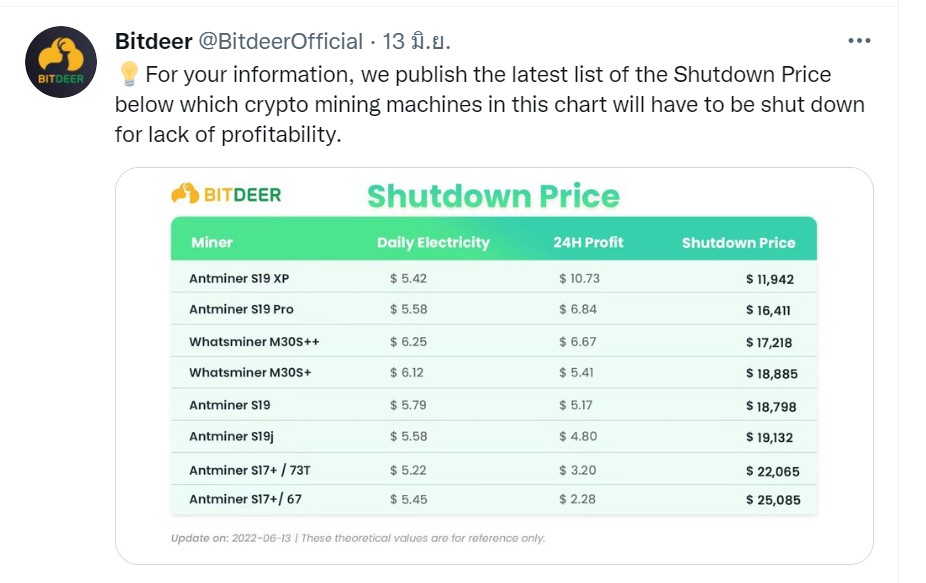Image resolution: width=926 pixels, height=583 pixels.
Task: Open the @BitdeerOfficial handle link
Action: pos(281,41)
